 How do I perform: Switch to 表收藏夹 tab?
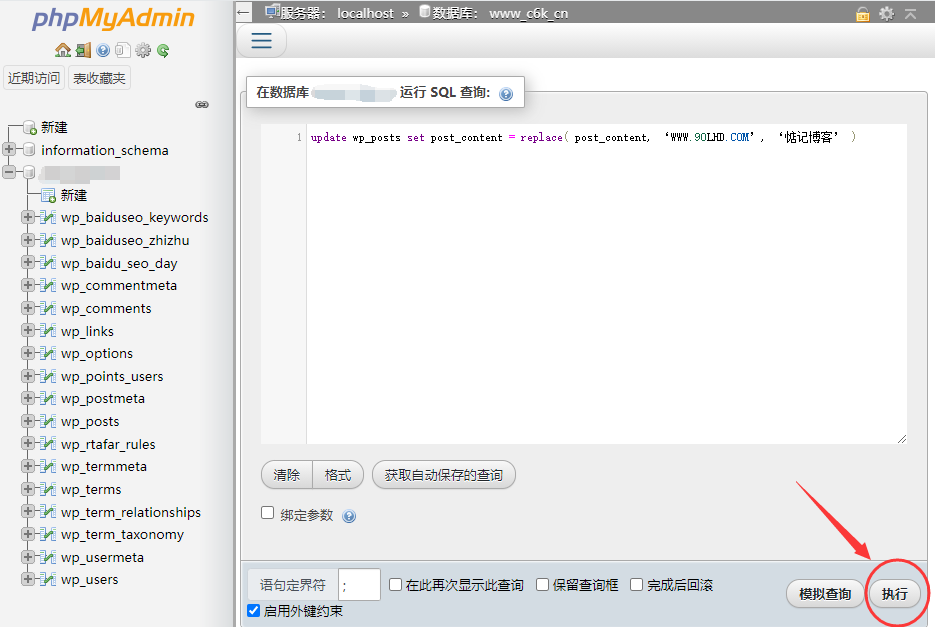click(x=100, y=78)
